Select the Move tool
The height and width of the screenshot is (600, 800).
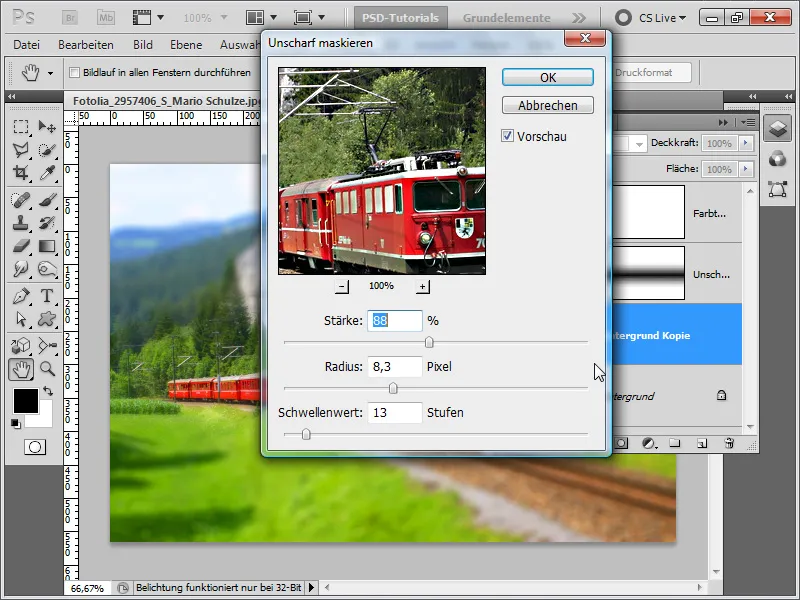47,126
